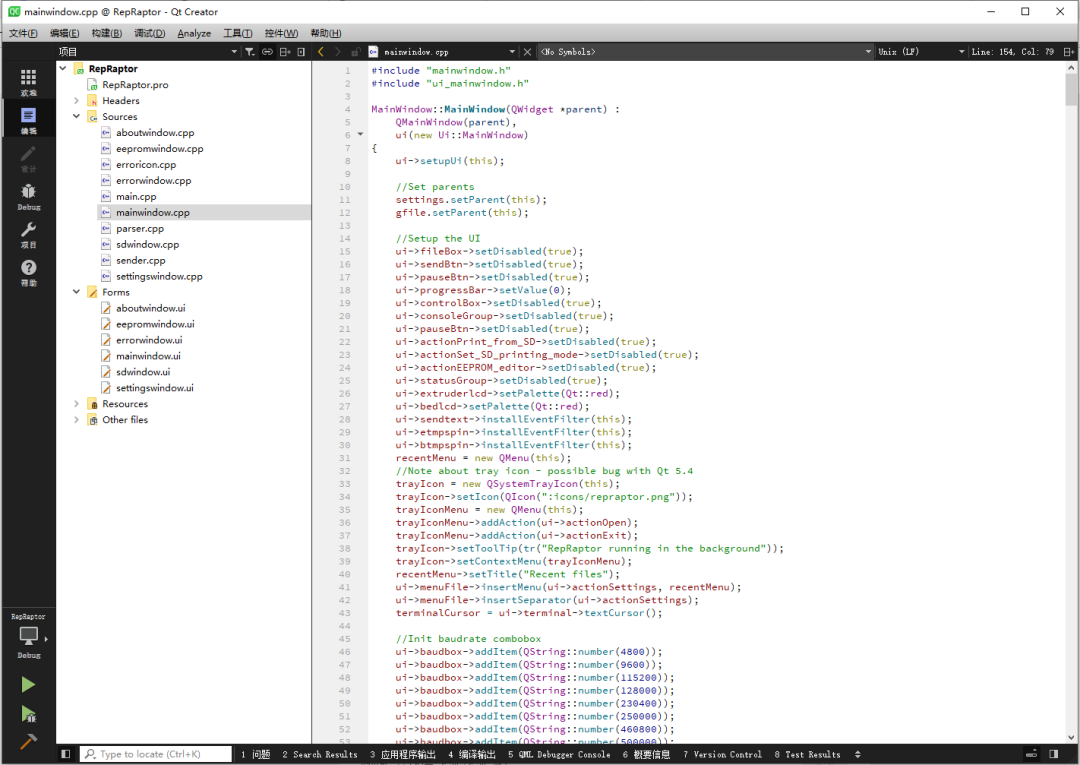
Task: Open the 4 编译输出 pane
Action: point(472,754)
